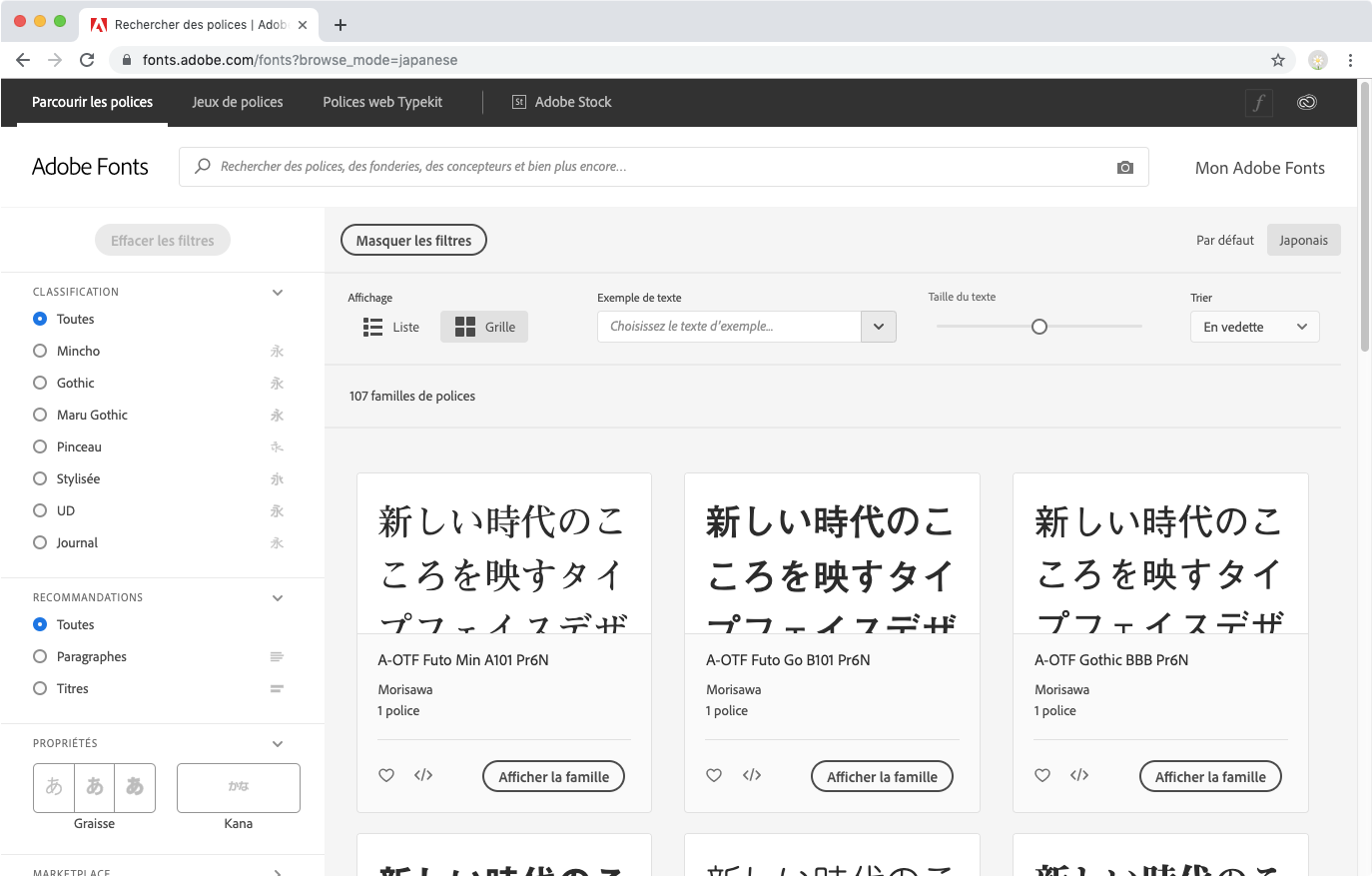1372x877 pixels.
Task: Favorite A-OTF Gothic BBB Pr6N with heart
Action: click(x=1042, y=775)
